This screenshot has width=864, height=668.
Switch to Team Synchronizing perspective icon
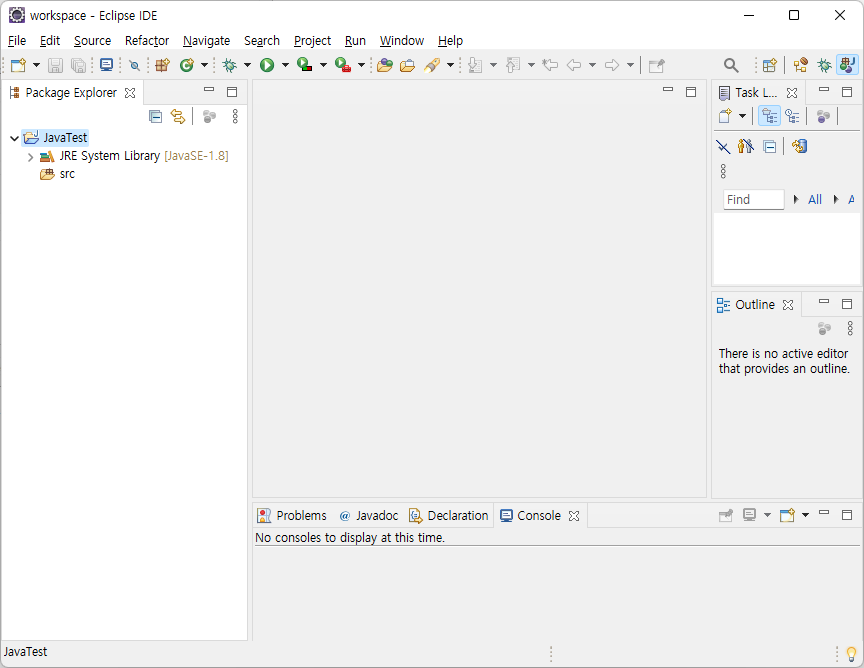[x=801, y=65]
